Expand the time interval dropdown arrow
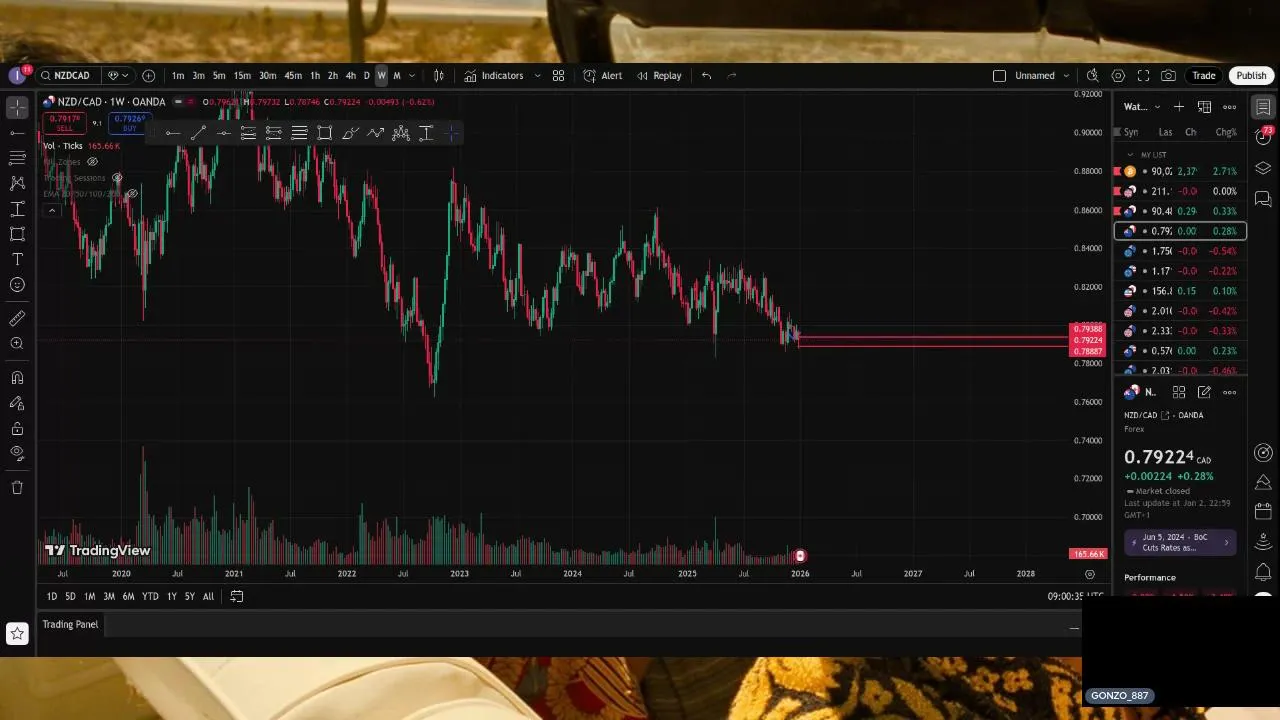This screenshot has height=720, width=1280. tap(412, 75)
